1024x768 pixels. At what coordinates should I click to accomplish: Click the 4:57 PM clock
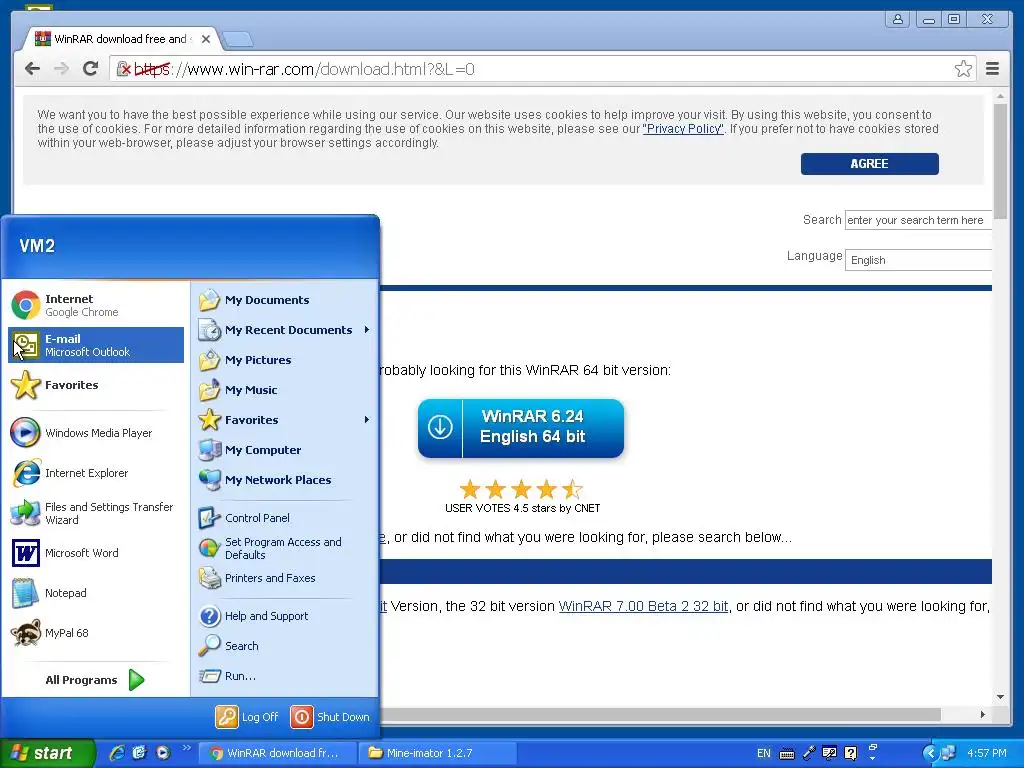pyautogui.click(x=987, y=753)
